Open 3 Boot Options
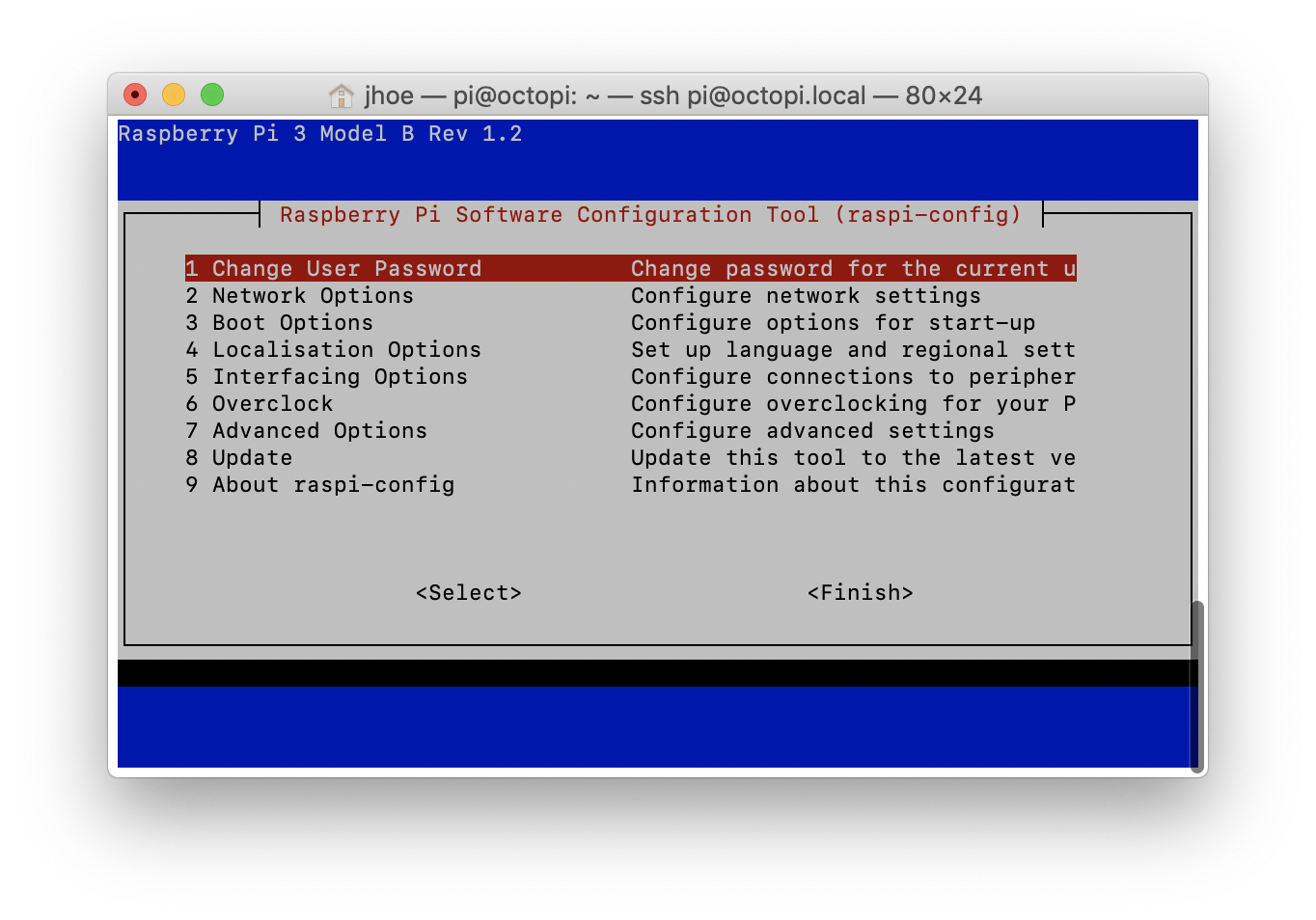Image resolution: width=1316 pixels, height=920 pixels. tap(279, 323)
